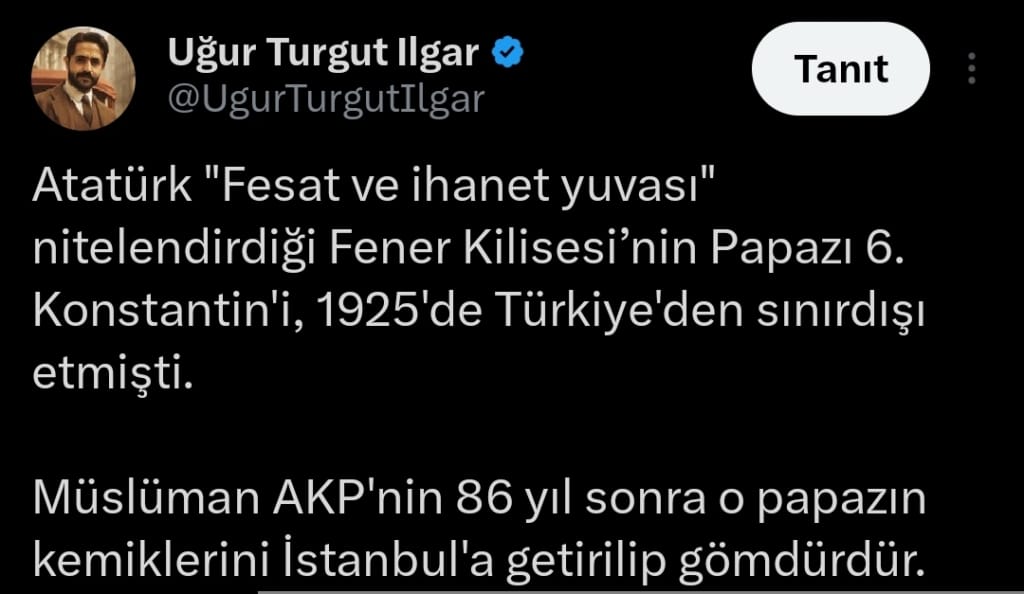1024x594 pixels.
Task: Click the word kemiklerini in the last line
Action: (x=151, y=560)
